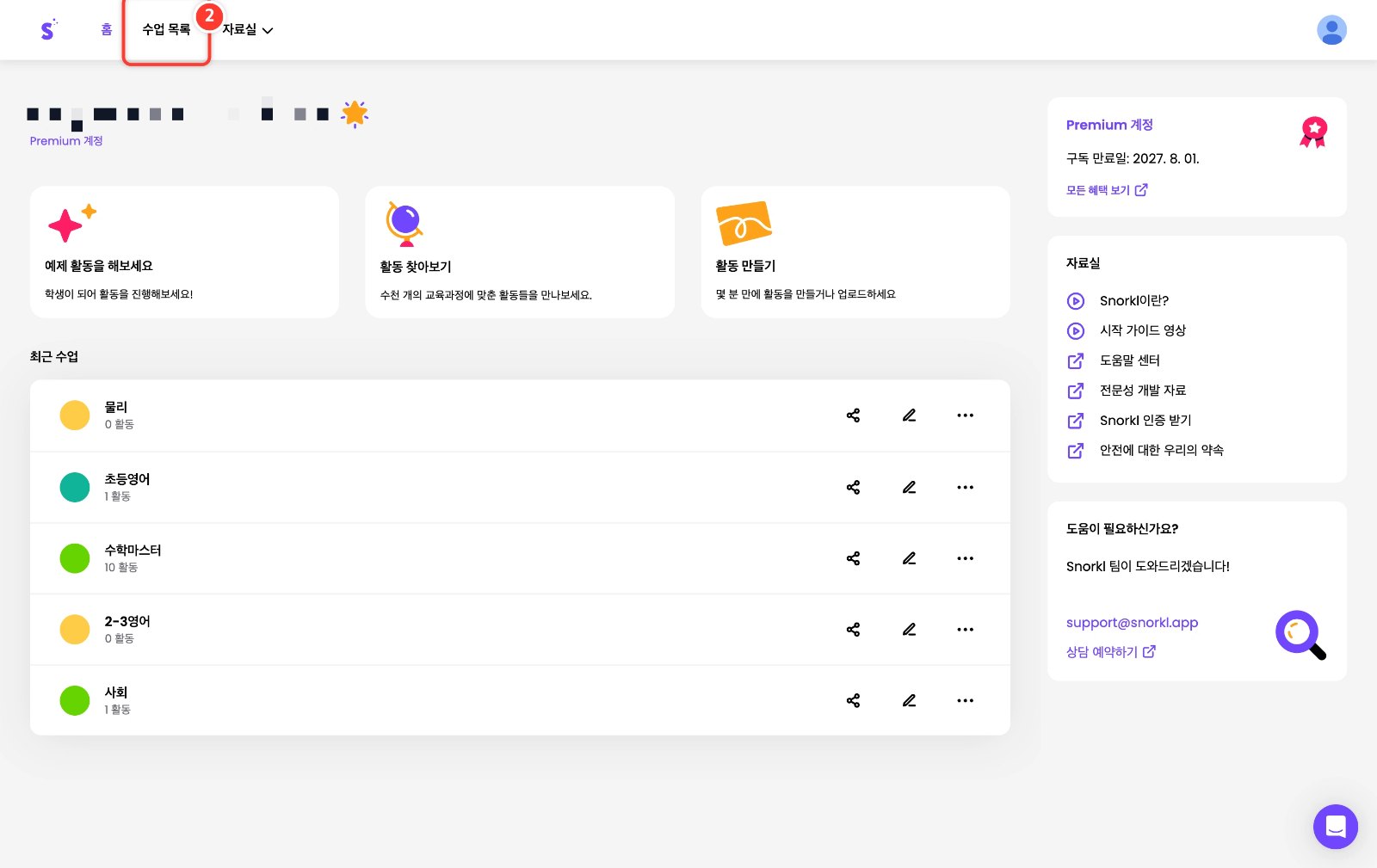Open 안전에 대한 우리의 약속 link
The width and height of the screenshot is (1377, 868).
coord(1145,451)
